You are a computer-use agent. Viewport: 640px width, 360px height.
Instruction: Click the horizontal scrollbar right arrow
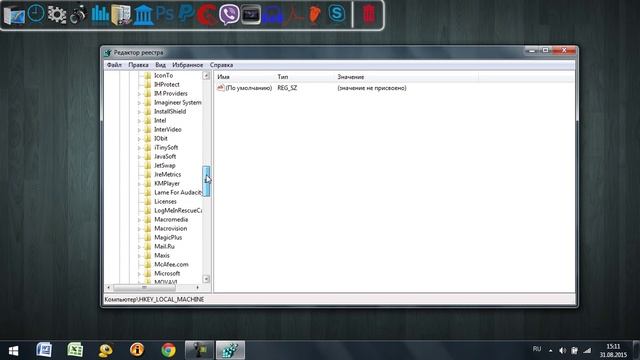tap(198, 287)
